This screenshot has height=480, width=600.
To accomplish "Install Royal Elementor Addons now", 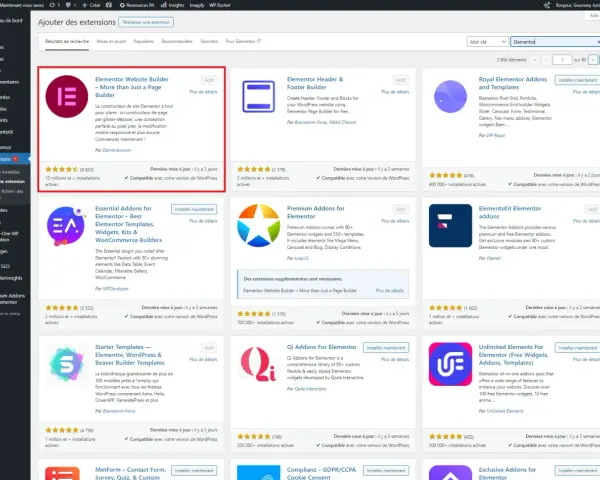I will [x=577, y=80].
